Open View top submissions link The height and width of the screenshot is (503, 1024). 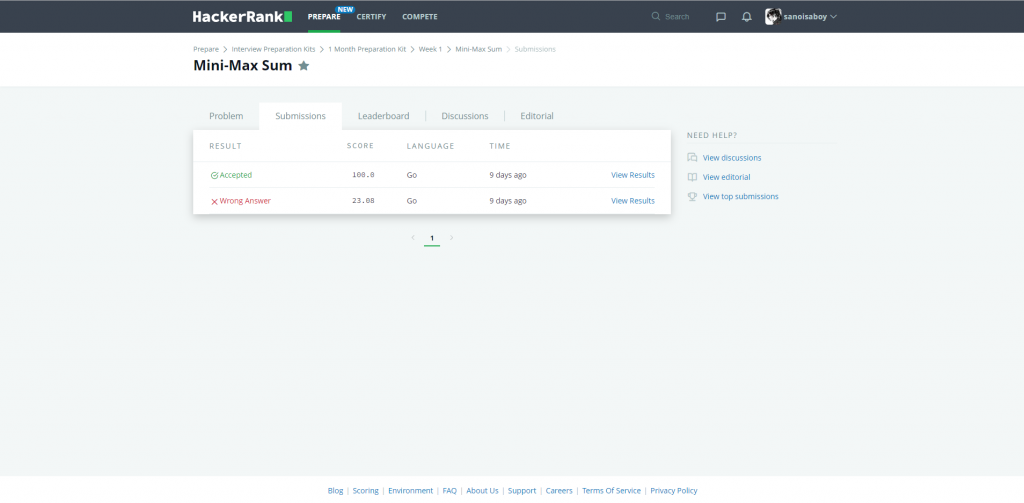tap(741, 196)
